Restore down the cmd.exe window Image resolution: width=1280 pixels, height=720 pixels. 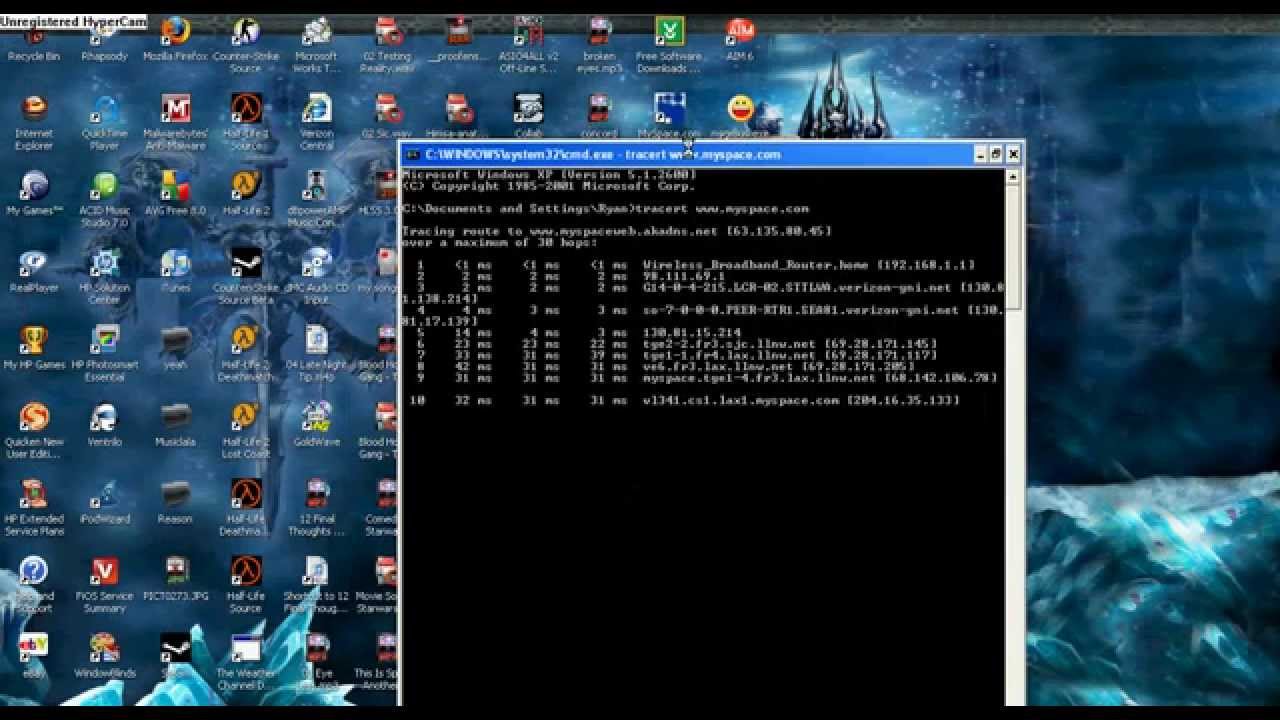pos(996,154)
